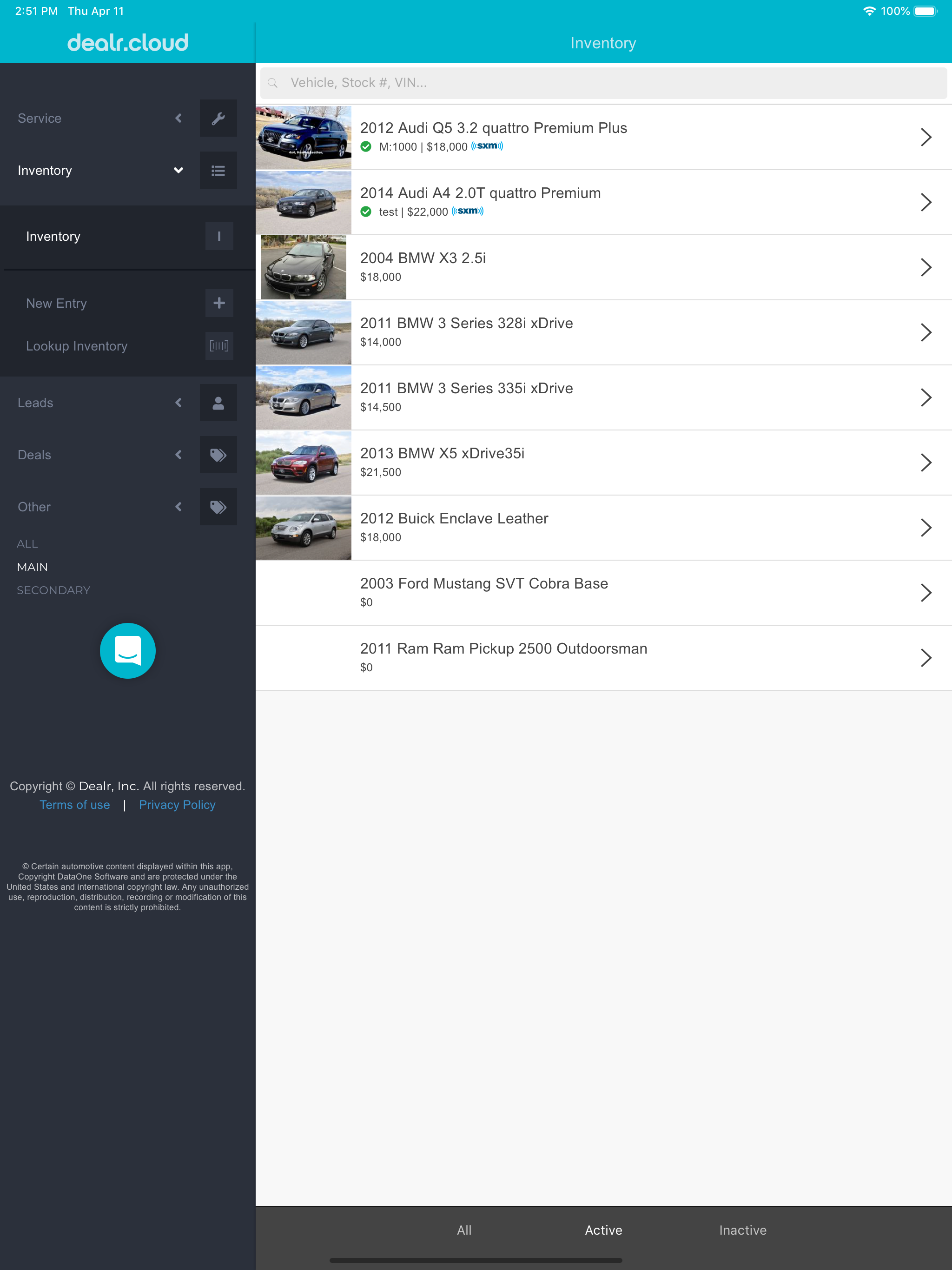Click the green check on Audi Q5 row
Image resolution: width=952 pixels, height=1270 pixels.
[x=366, y=146]
